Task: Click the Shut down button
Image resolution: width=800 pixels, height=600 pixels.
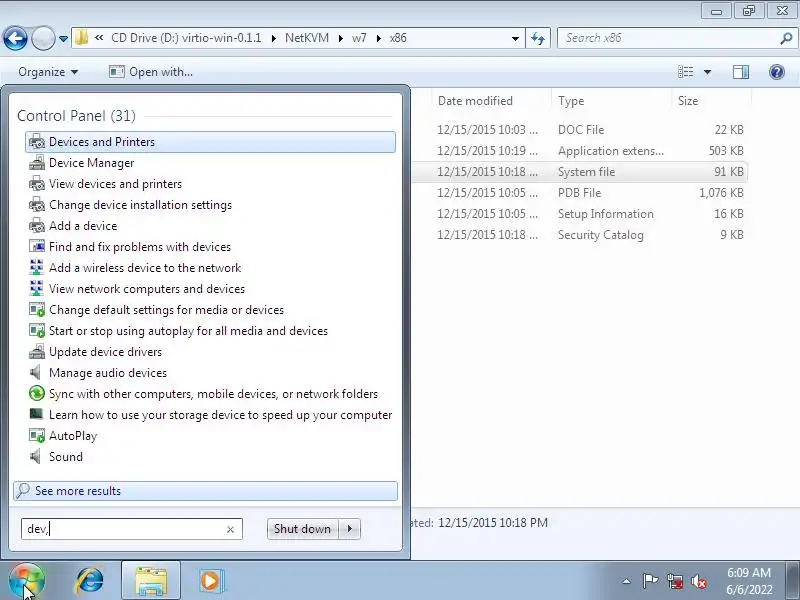Action: 303,529
